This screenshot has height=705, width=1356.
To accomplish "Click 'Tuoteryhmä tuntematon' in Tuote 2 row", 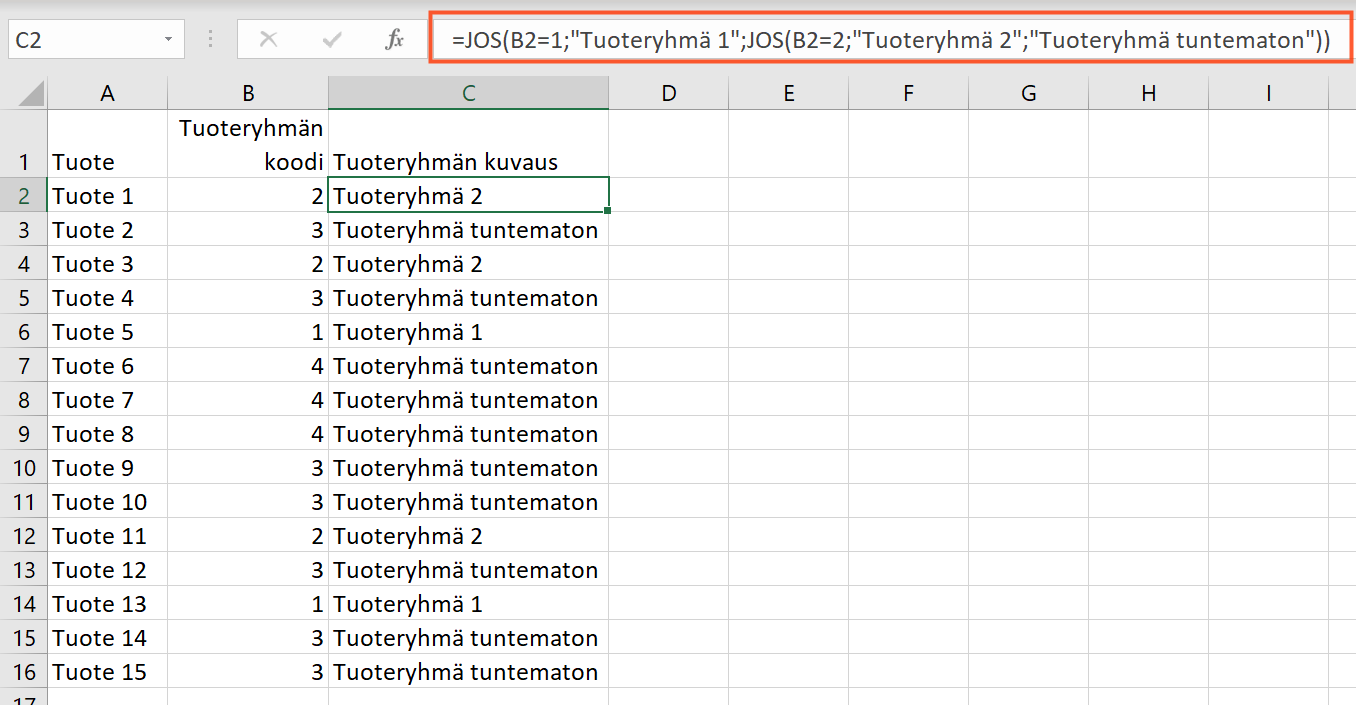I will [468, 230].
